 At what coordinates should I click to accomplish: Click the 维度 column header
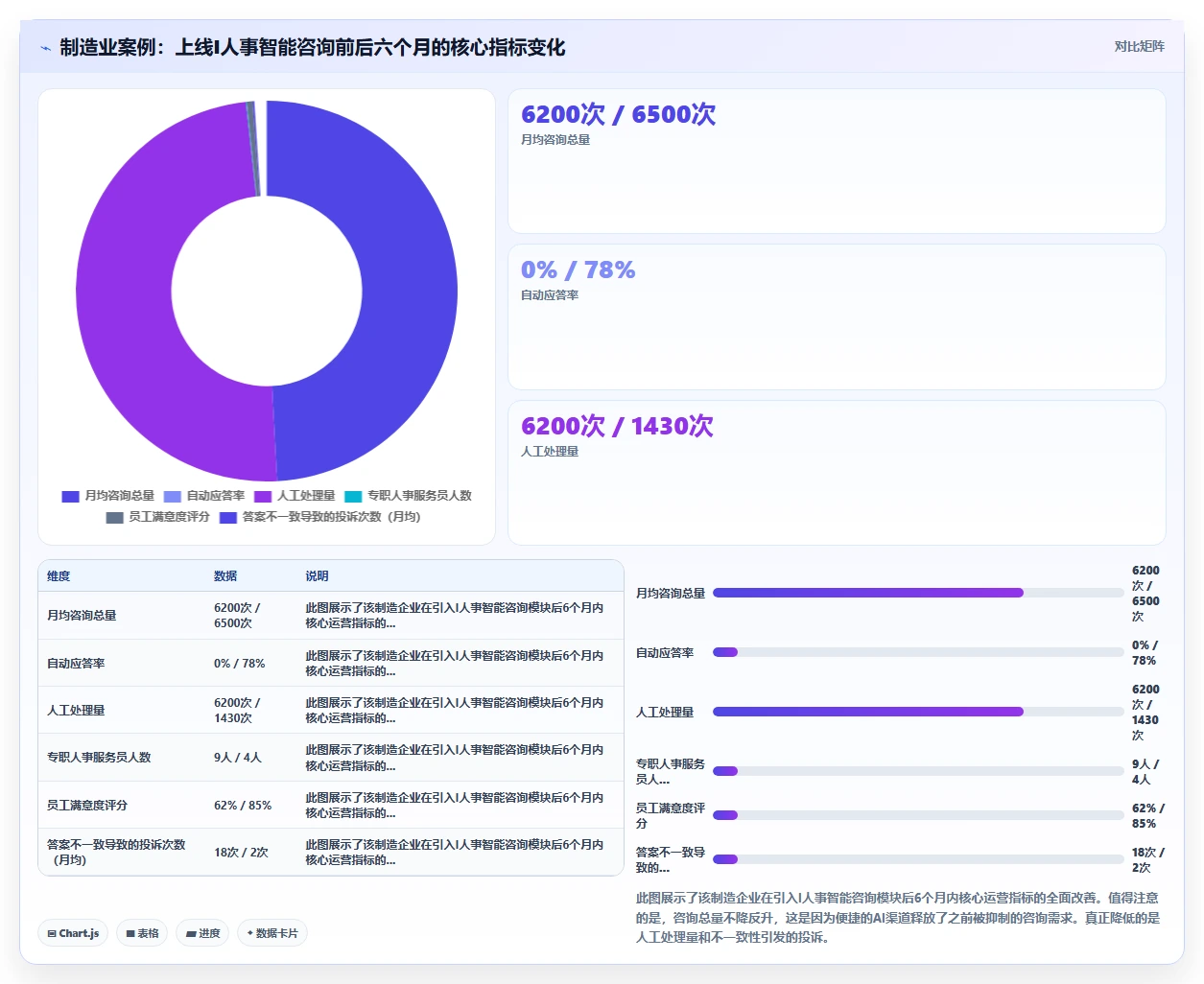coord(59,576)
